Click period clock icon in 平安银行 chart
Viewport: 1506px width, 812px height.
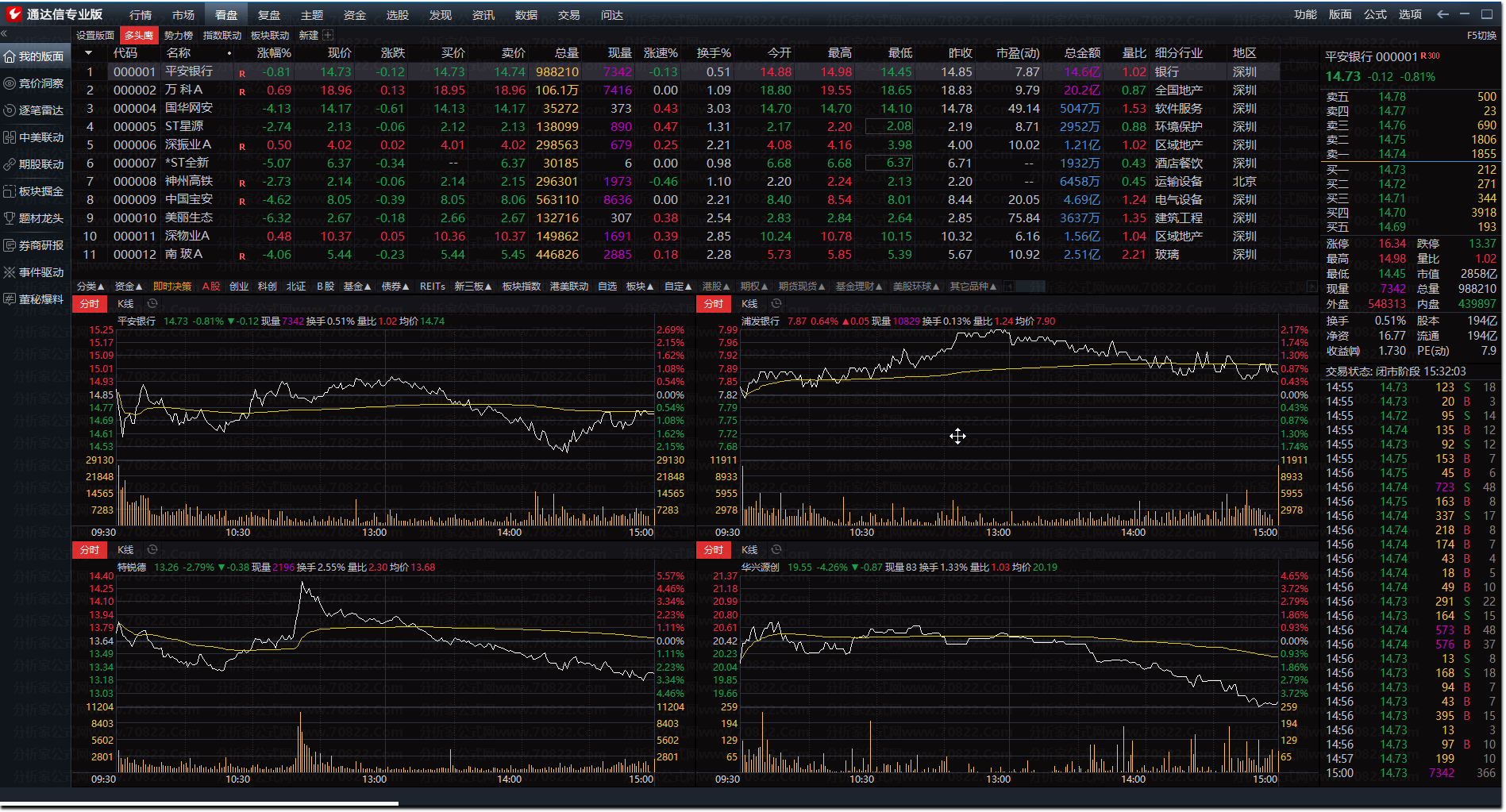(x=152, y=303)
